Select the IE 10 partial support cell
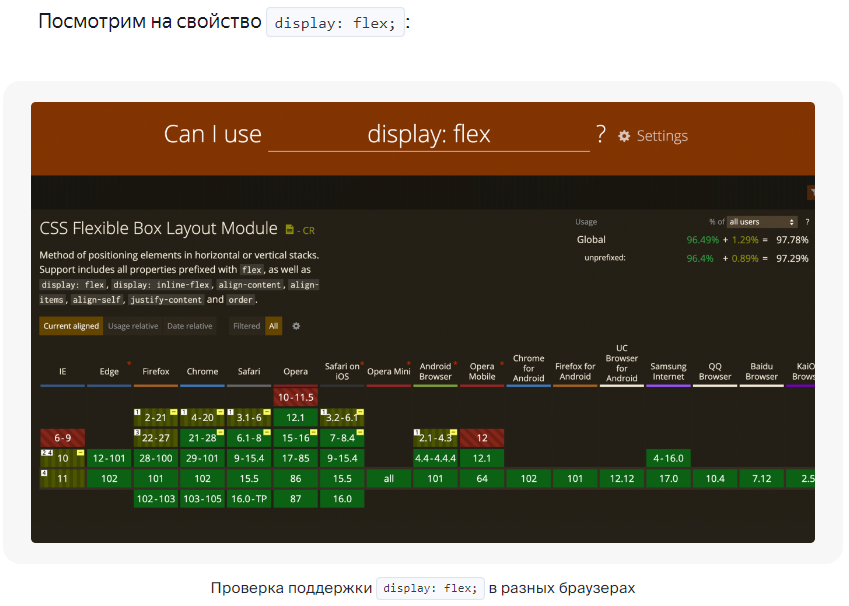849x606 pixels. tap(62, 458)
